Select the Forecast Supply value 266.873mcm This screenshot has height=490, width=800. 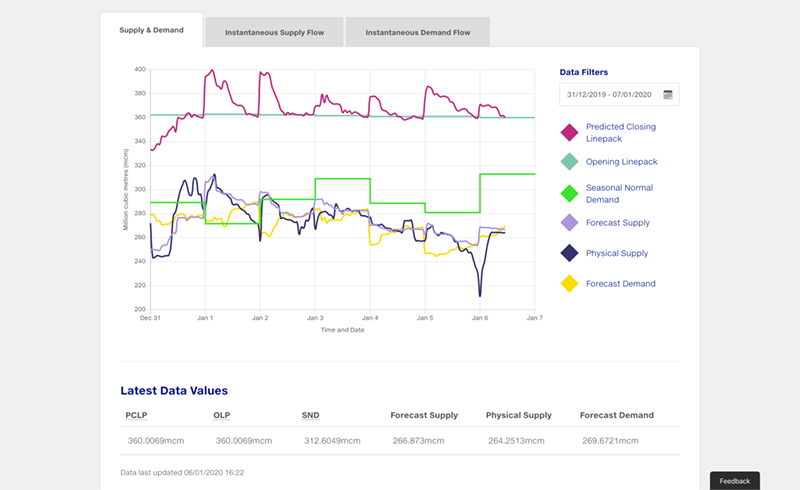pos(418,440)
